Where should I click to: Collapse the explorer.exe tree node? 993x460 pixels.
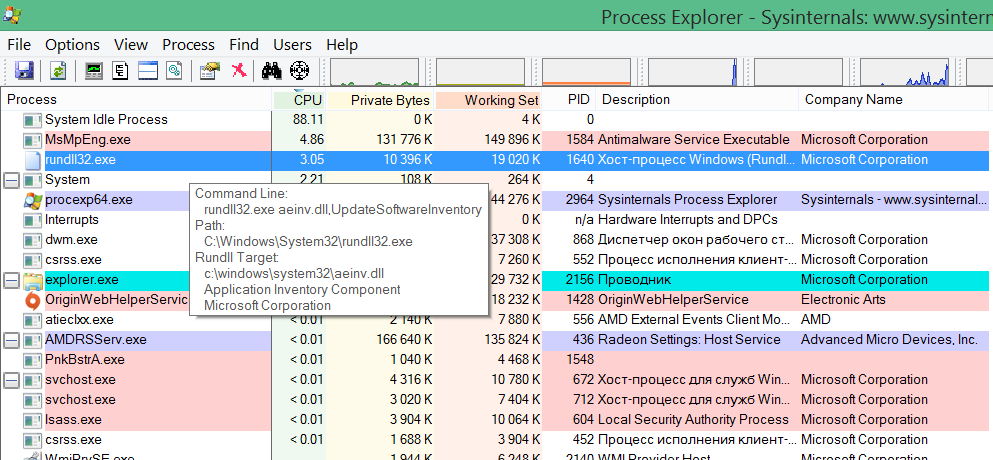click(x=12, y=280)
